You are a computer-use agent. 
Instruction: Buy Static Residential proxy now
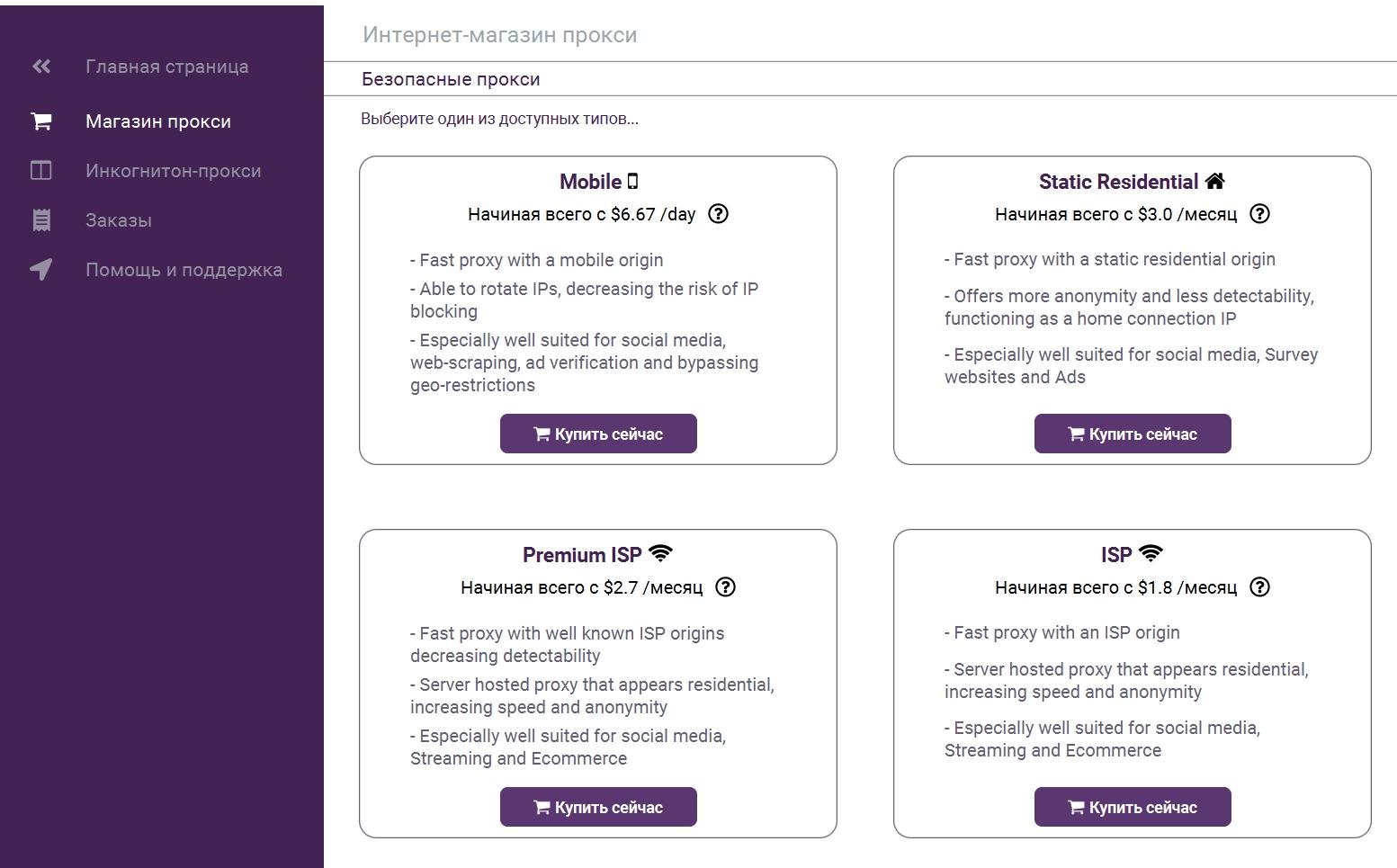[x=1133, y=434]
